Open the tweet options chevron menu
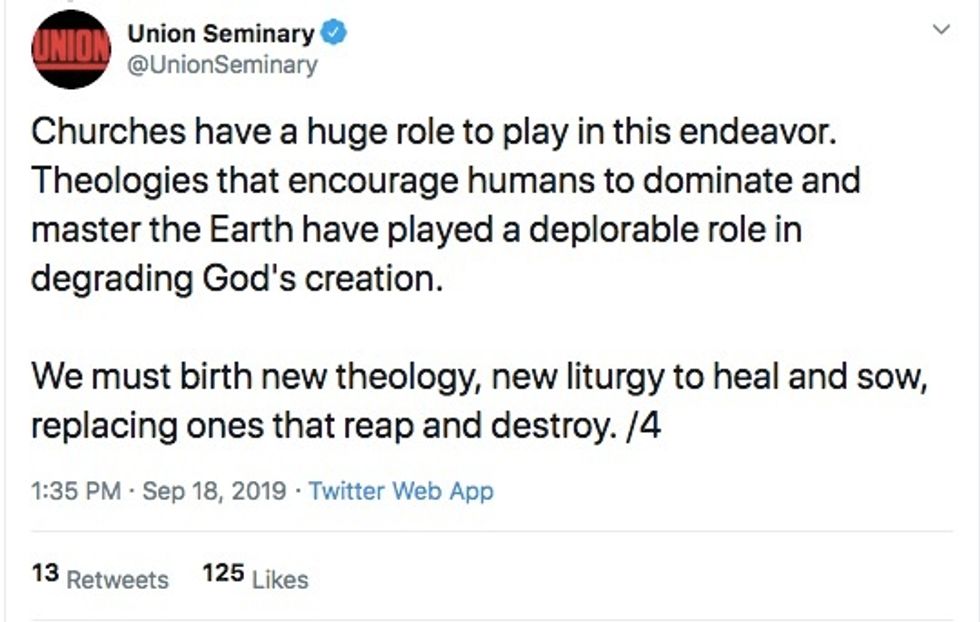 [941, 31]
